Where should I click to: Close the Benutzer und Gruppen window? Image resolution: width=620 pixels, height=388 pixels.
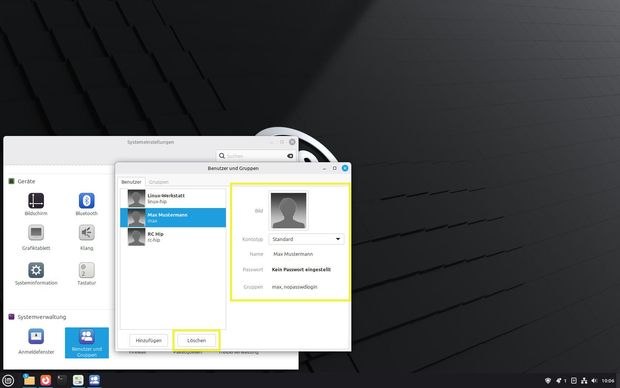pyautogui.click(x=345, y=168)
